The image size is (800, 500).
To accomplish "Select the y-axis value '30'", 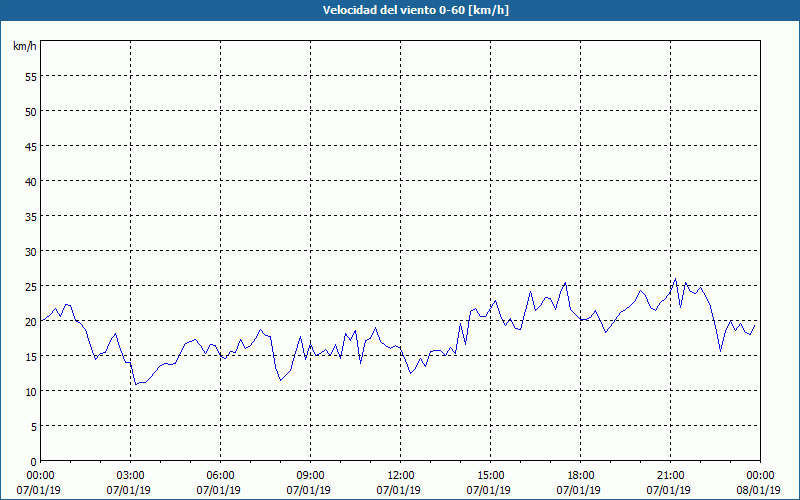I will (x=31, y=254).
